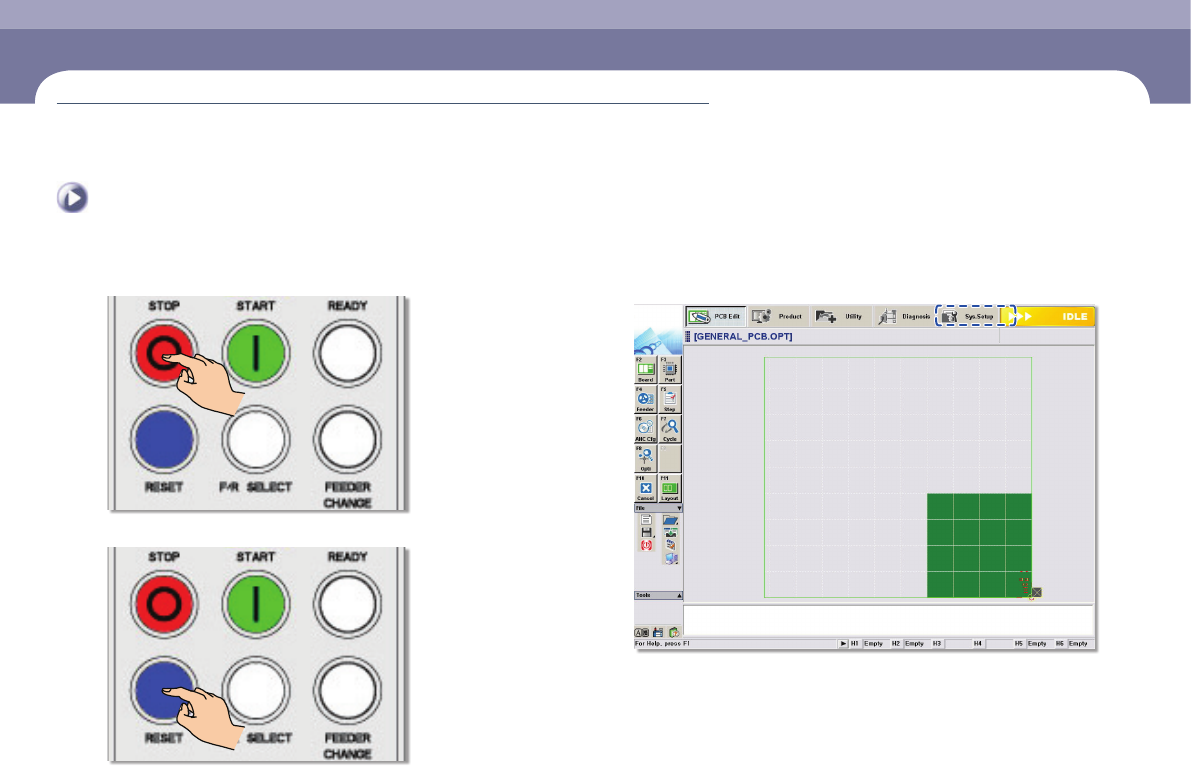Open the F11 Layout tool

[x=670, y=488]
